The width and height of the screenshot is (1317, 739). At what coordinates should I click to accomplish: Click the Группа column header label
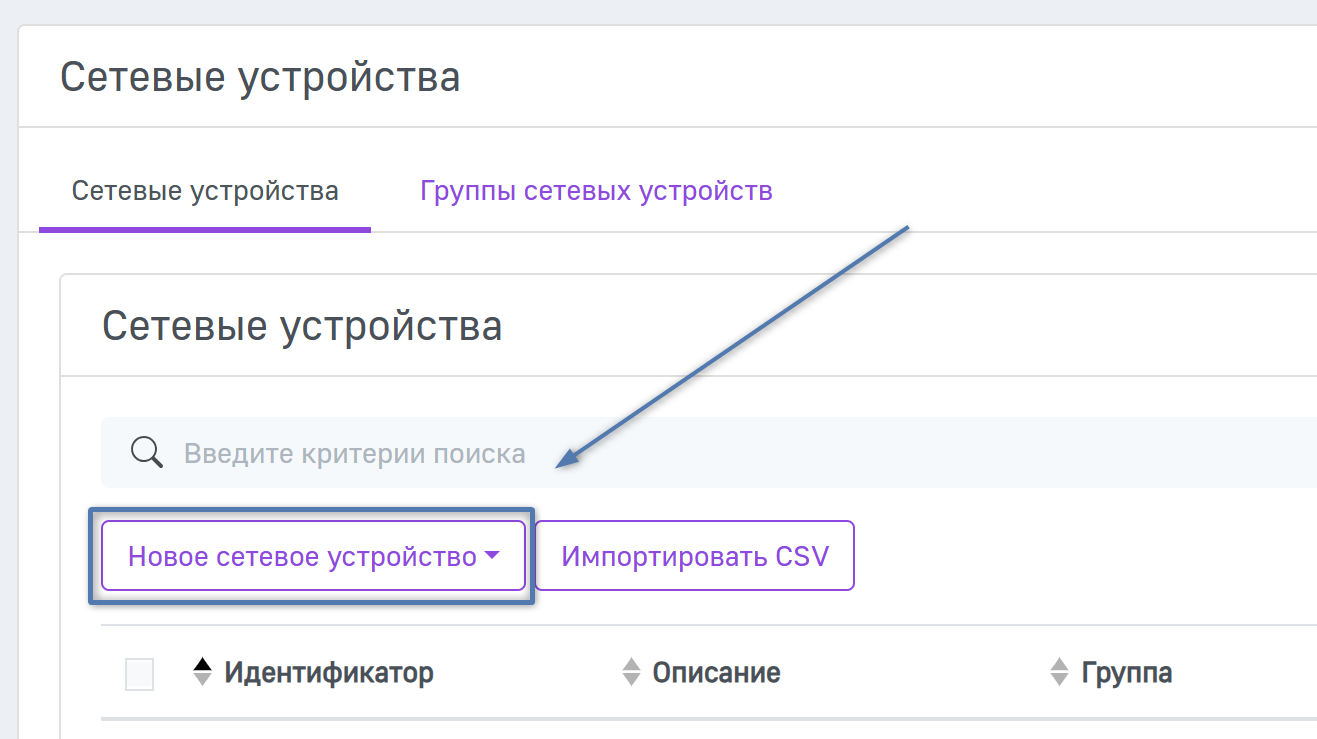pos(1126,673)
